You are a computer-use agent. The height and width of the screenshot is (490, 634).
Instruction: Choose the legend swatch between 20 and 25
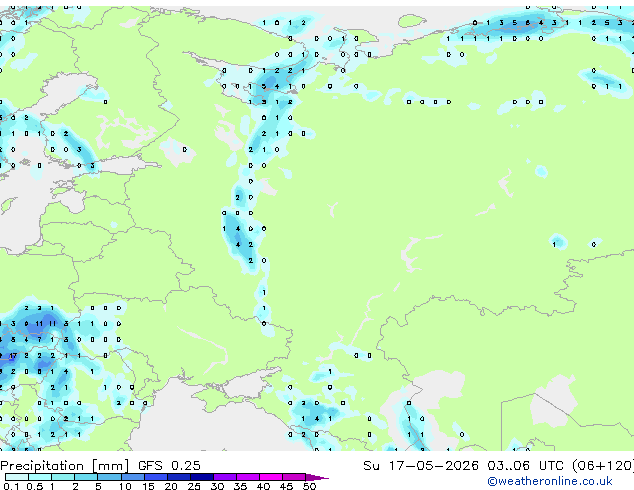click(178, 477)
